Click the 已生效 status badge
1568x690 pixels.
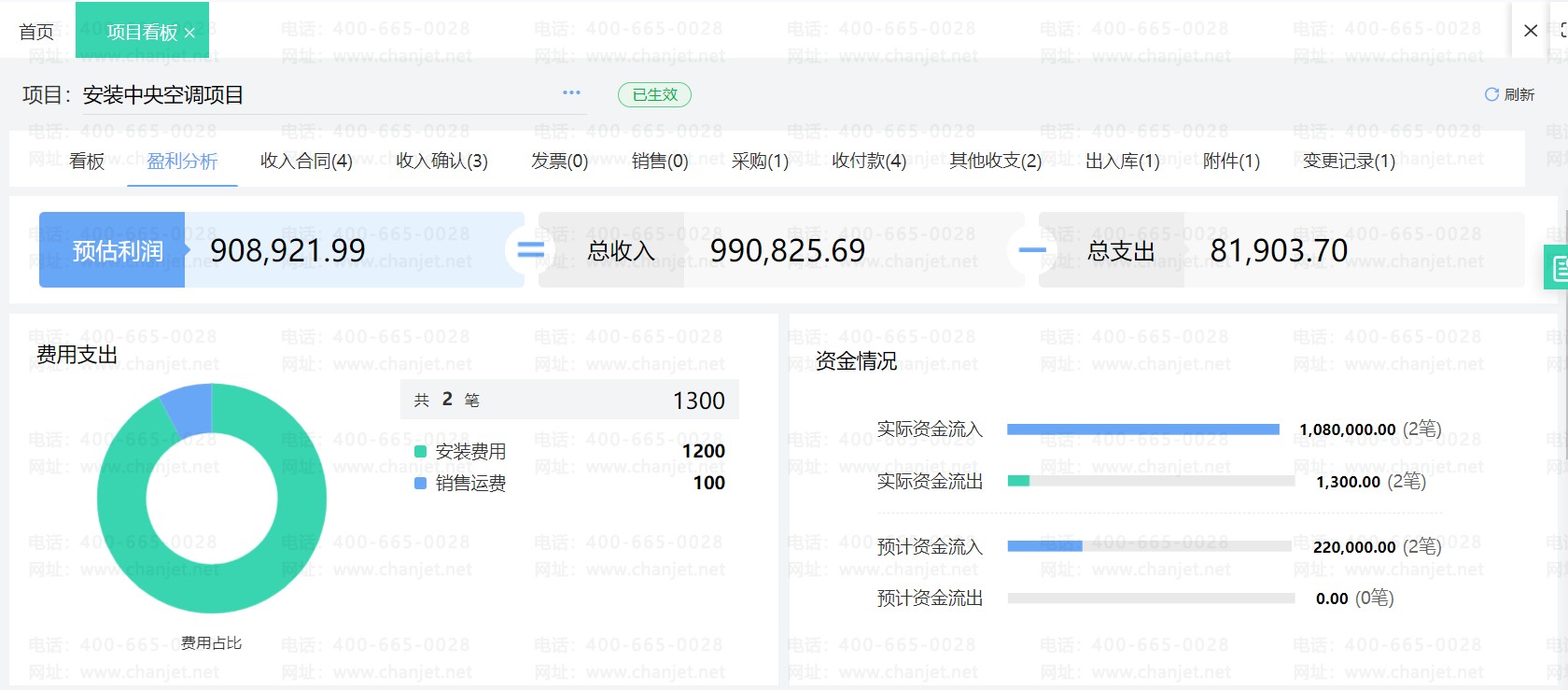[x=654, y=94]
